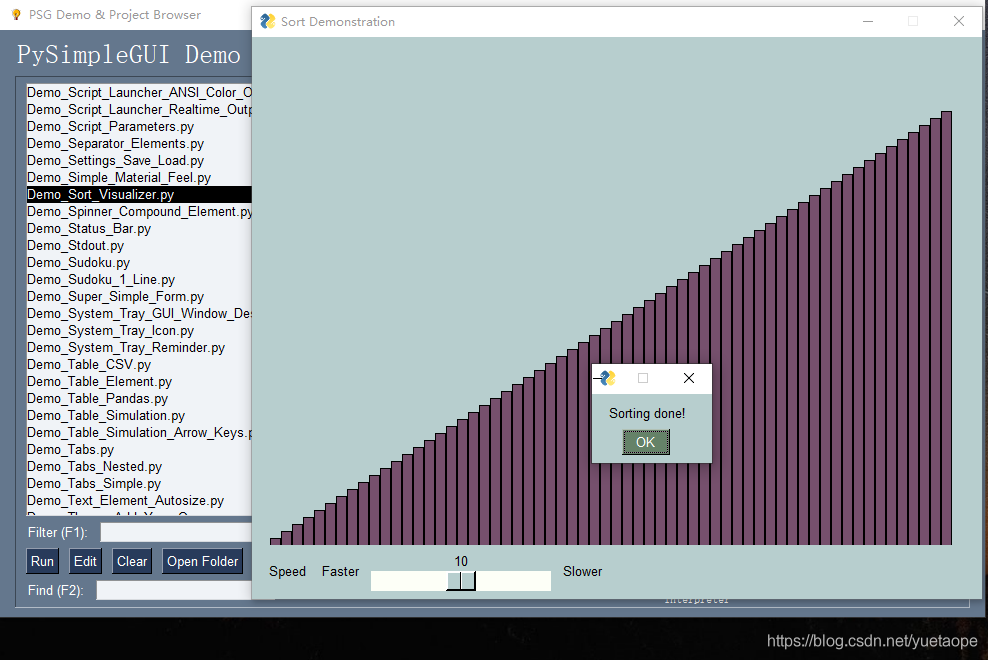Select Demo_System_Tray_GUI_Window entry
This screenshot has width=988, height=660.
[139, 313]
